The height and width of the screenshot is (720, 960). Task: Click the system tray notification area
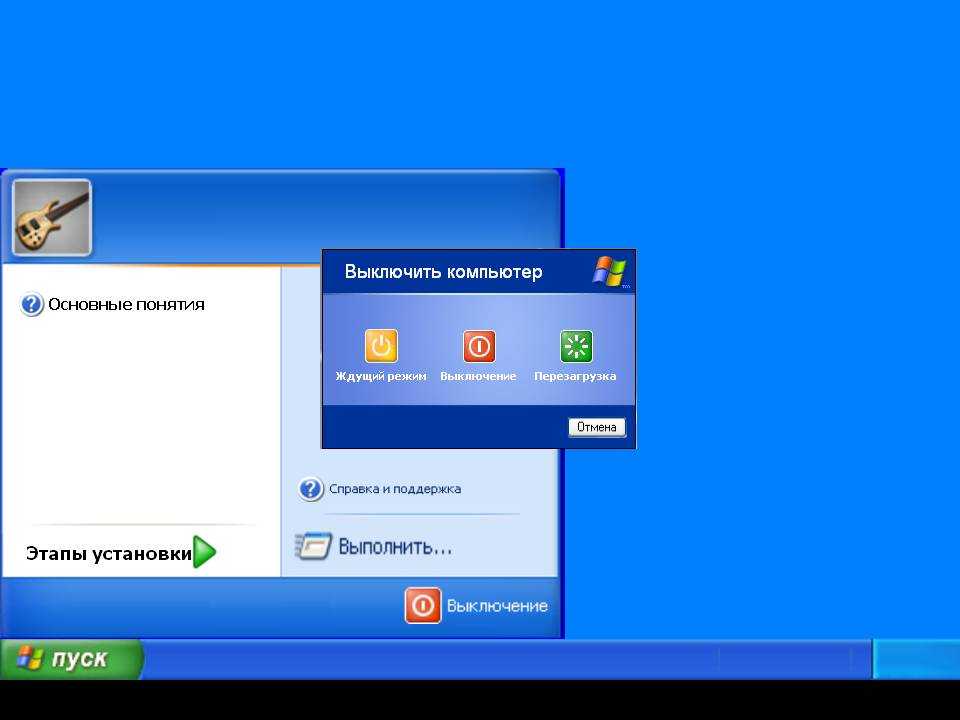pos(916,659)
